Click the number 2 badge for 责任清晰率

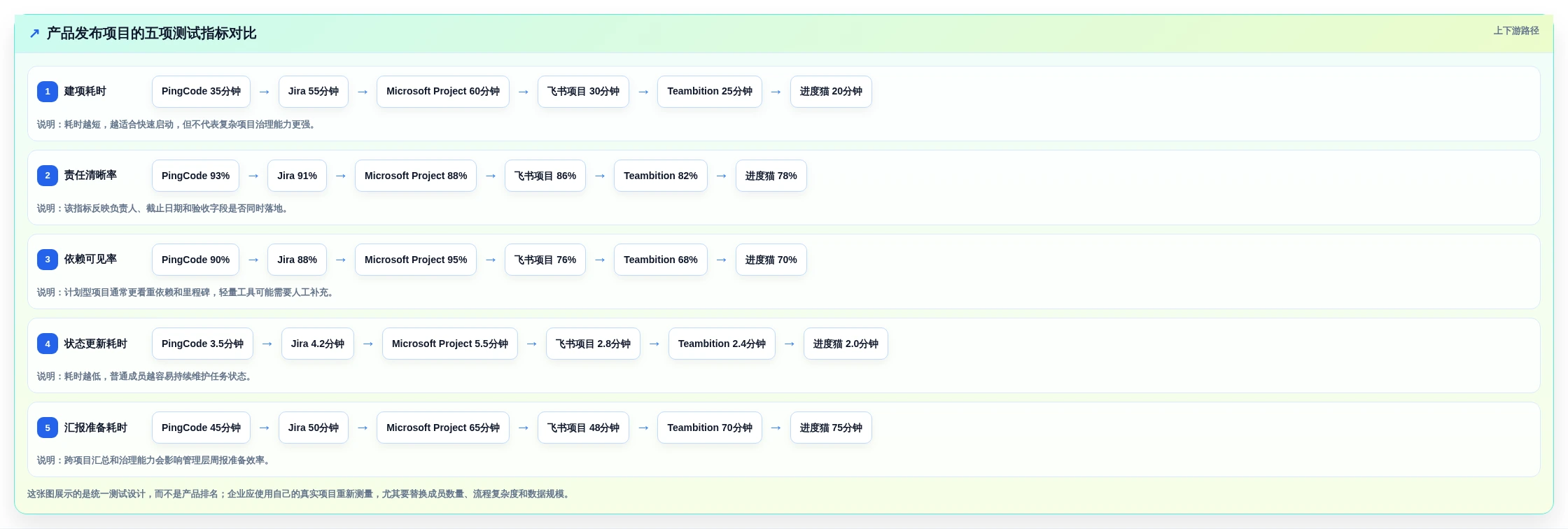click(x=48, y=176)
